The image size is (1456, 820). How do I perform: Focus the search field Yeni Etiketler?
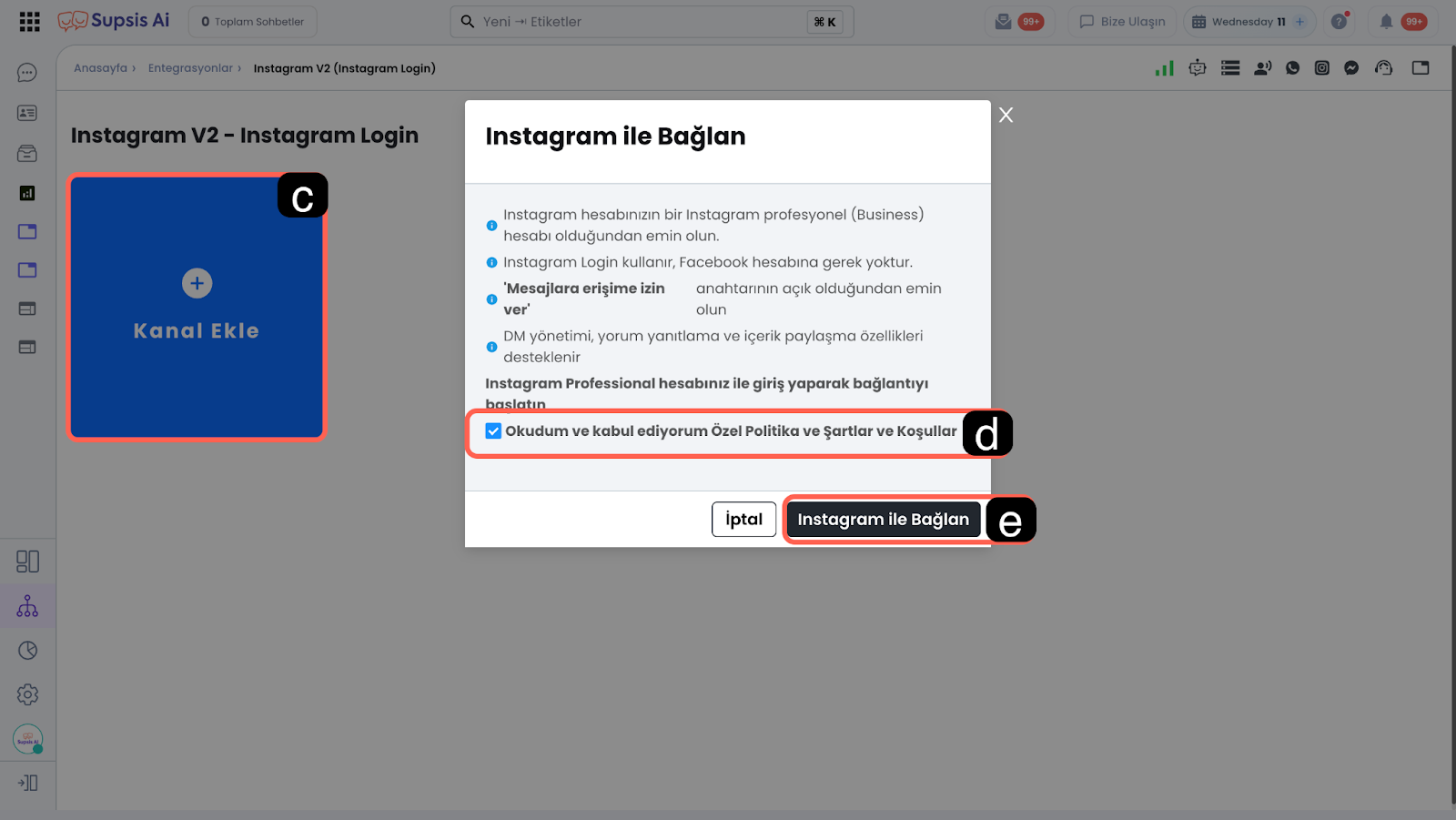[652, 22]
